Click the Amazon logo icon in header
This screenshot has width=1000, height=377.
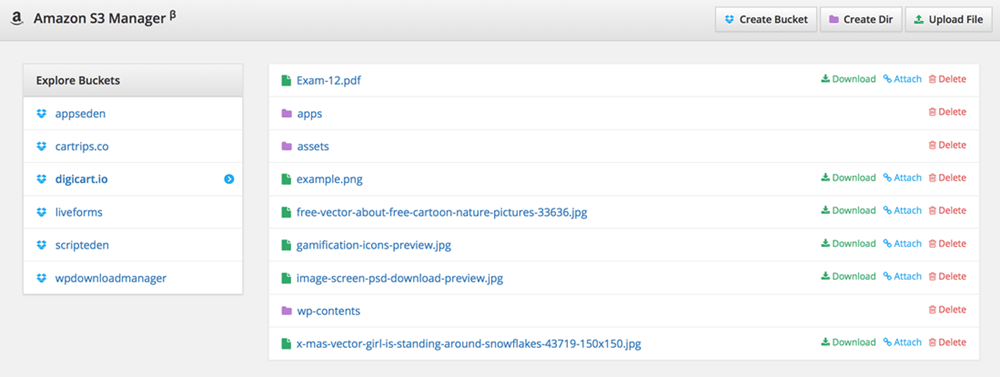[x=17, y=19]
